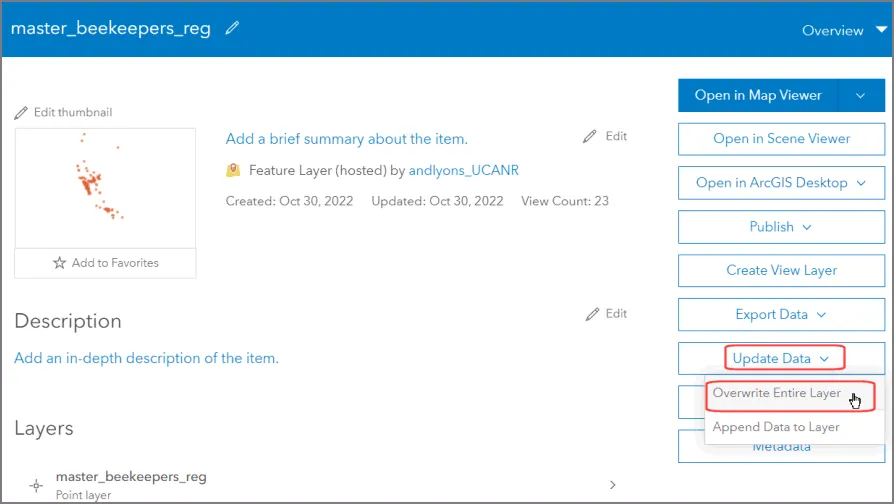Open the andlyons_UCANR owner profile link
The height and width of the screenshot is (504, 894).
(463, 171)
